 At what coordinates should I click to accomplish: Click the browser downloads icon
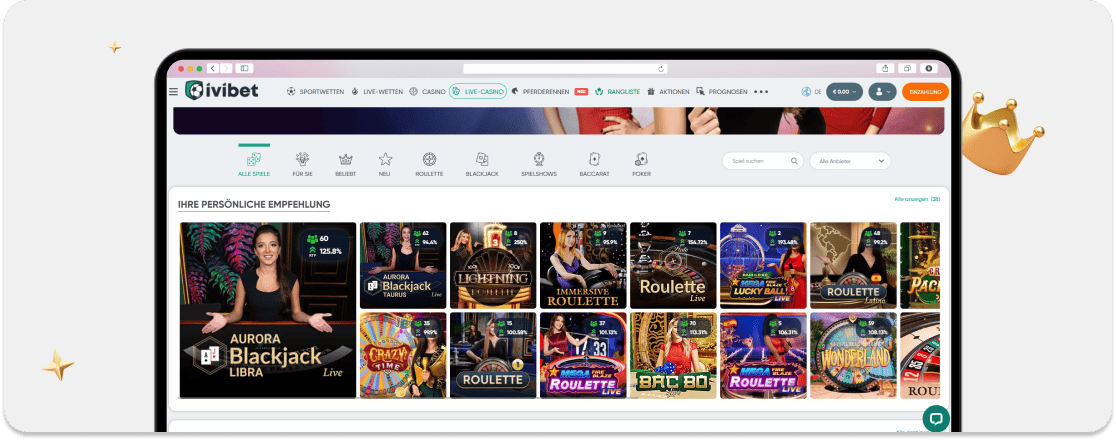pyautogui.click(x=929, y=68)
